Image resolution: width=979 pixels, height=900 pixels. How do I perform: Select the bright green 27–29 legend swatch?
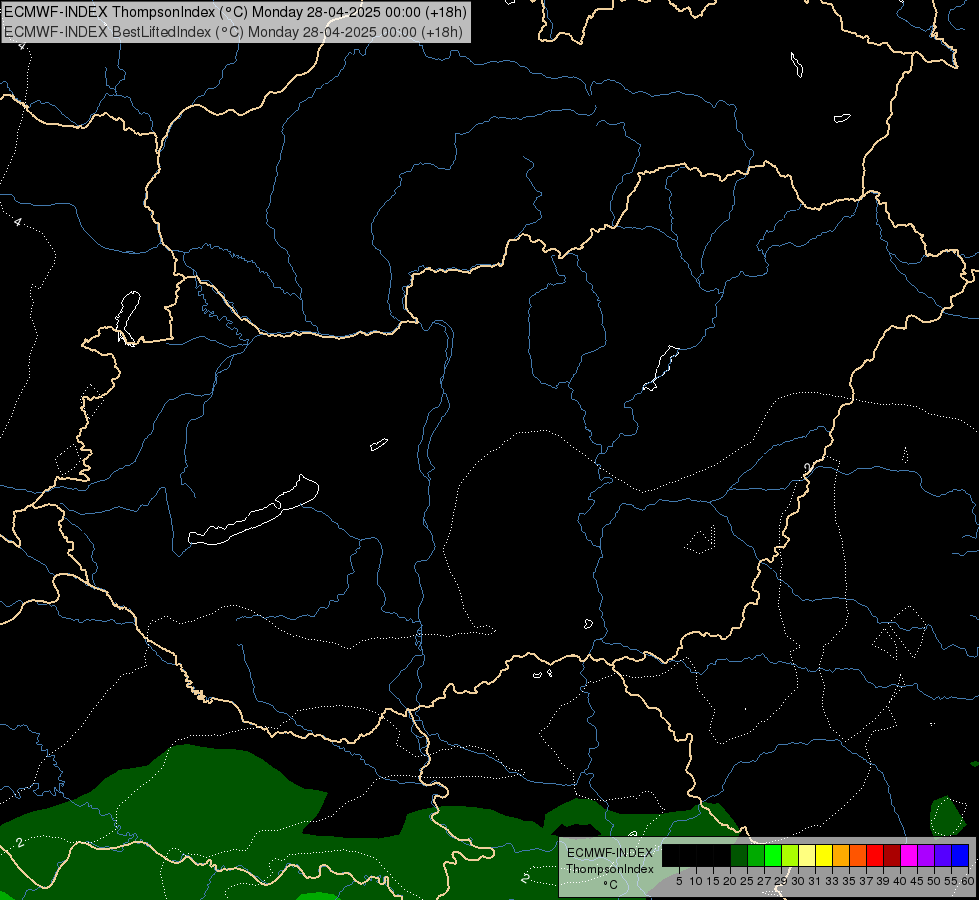click(x=772, y=855)
